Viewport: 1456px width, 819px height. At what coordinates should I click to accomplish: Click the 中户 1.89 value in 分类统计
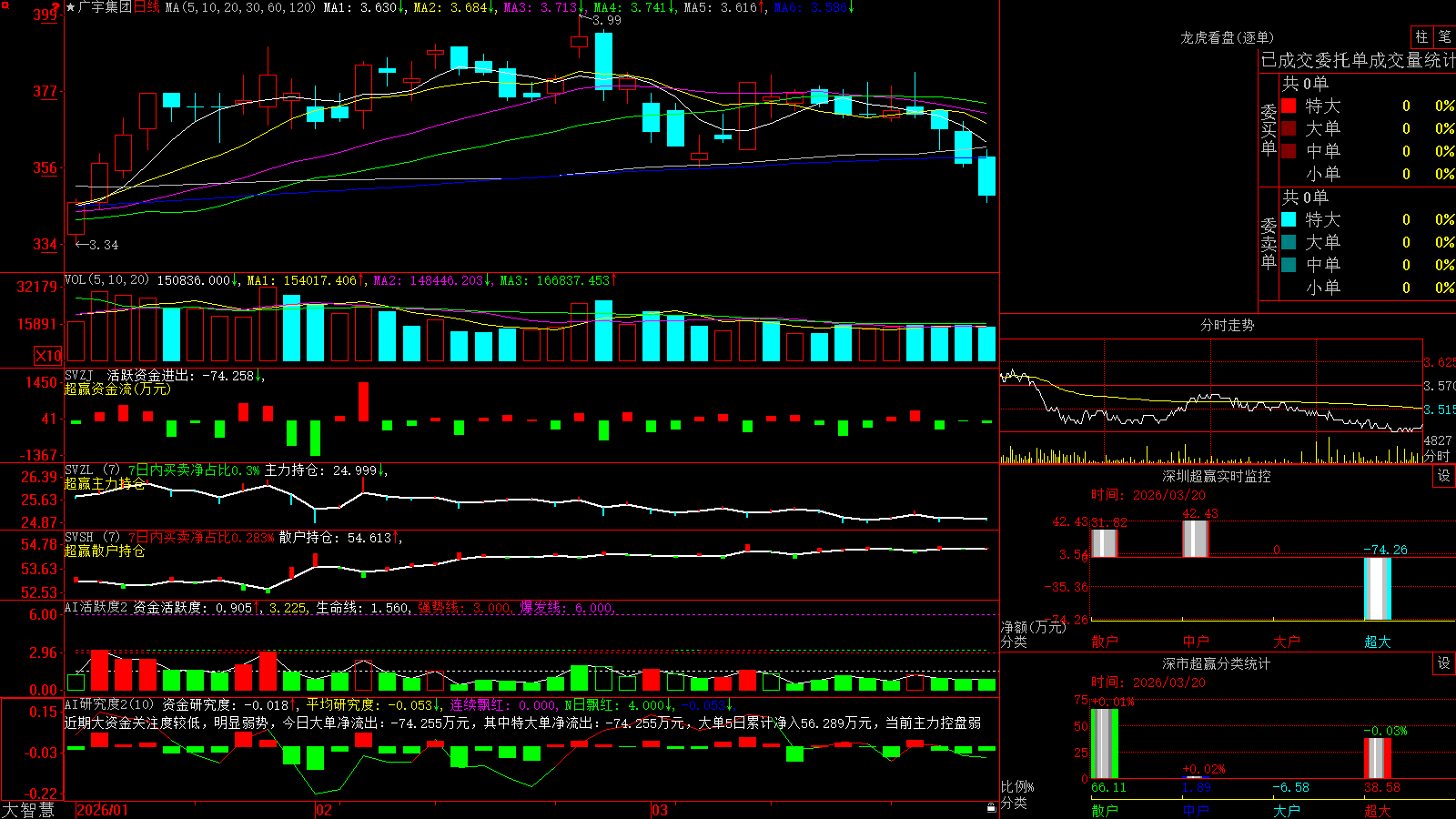(1198, 787)
